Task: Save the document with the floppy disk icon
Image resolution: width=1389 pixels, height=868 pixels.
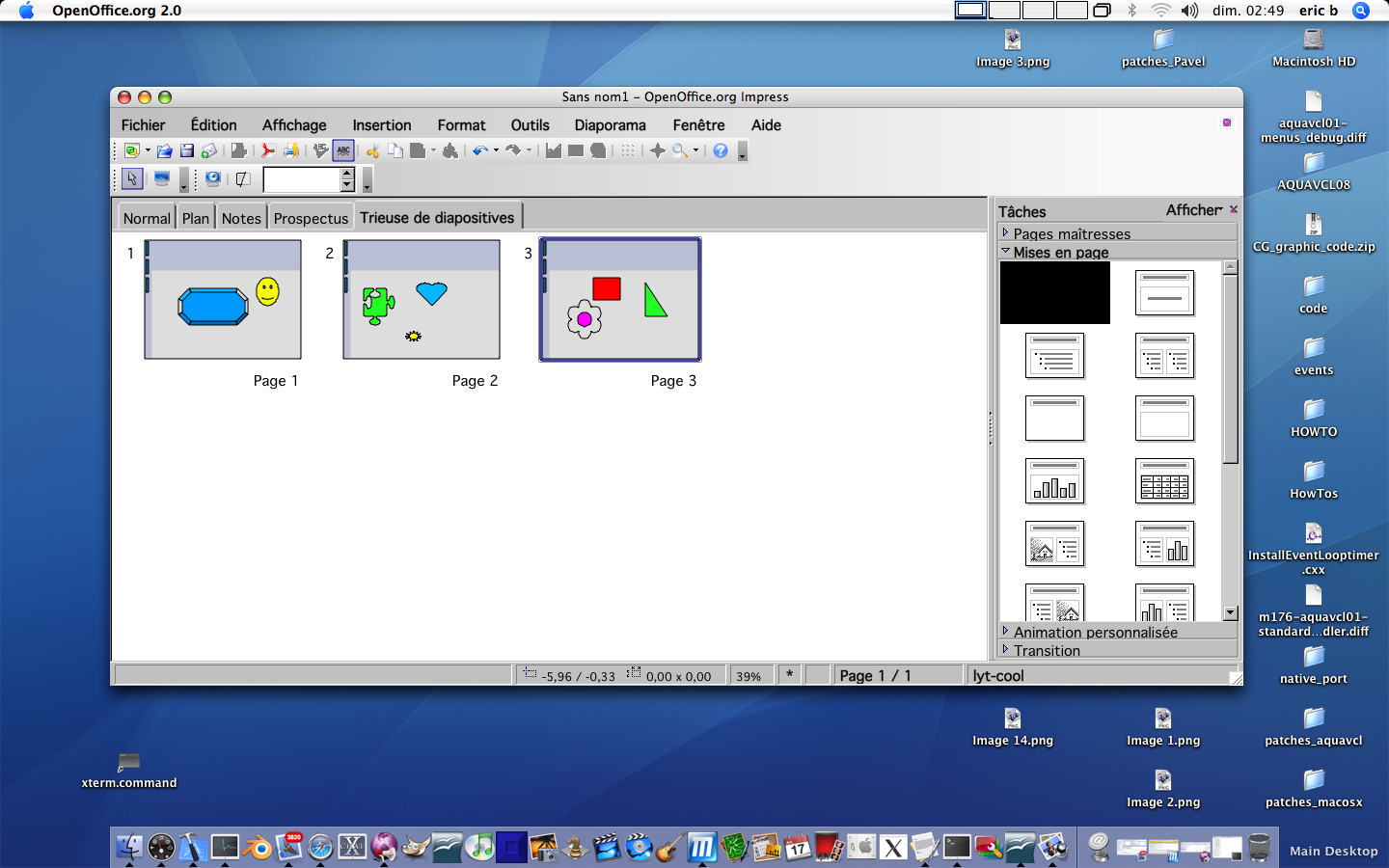Action: pyautogui.click(x=187, y=150)
